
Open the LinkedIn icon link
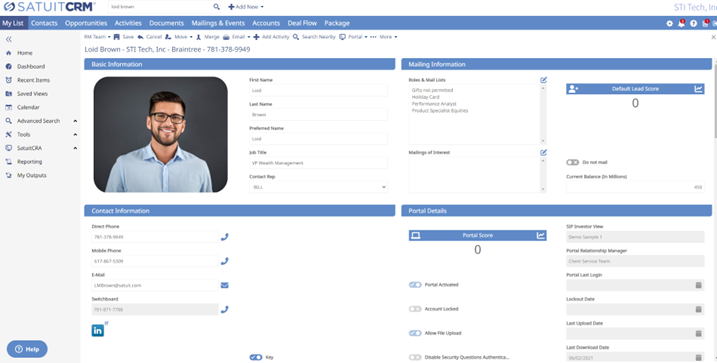(98, 330)
